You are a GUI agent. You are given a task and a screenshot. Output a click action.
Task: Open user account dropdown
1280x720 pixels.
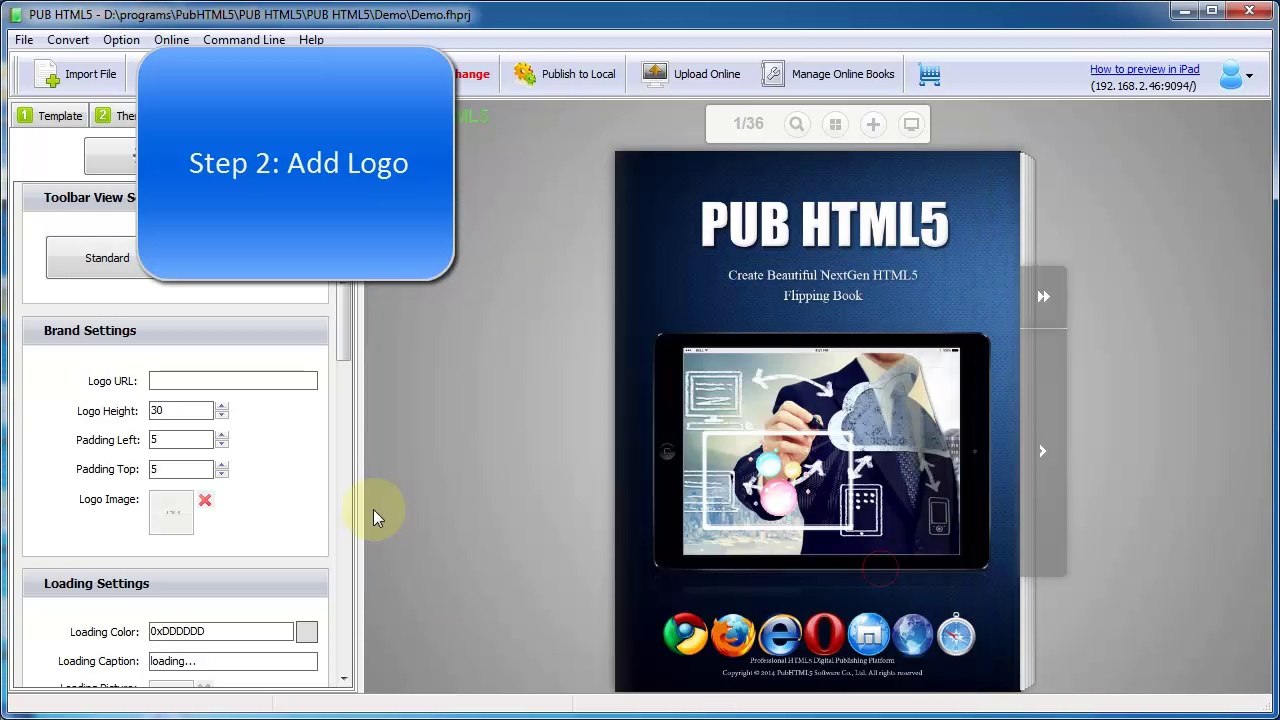(x=1236, y=75)
